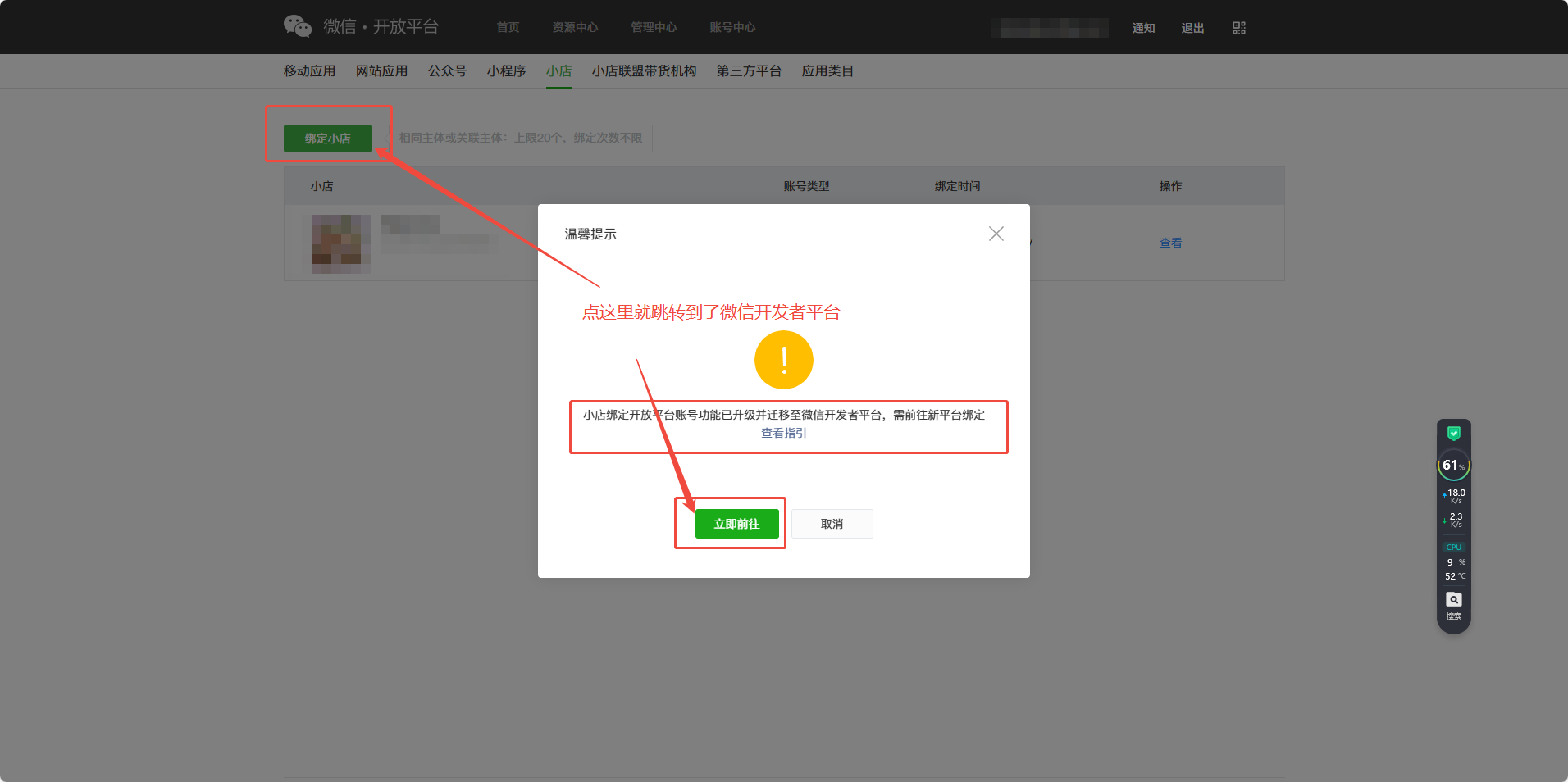
Task: Click the yellow exclamation warning icon
Action: (784, 360)
